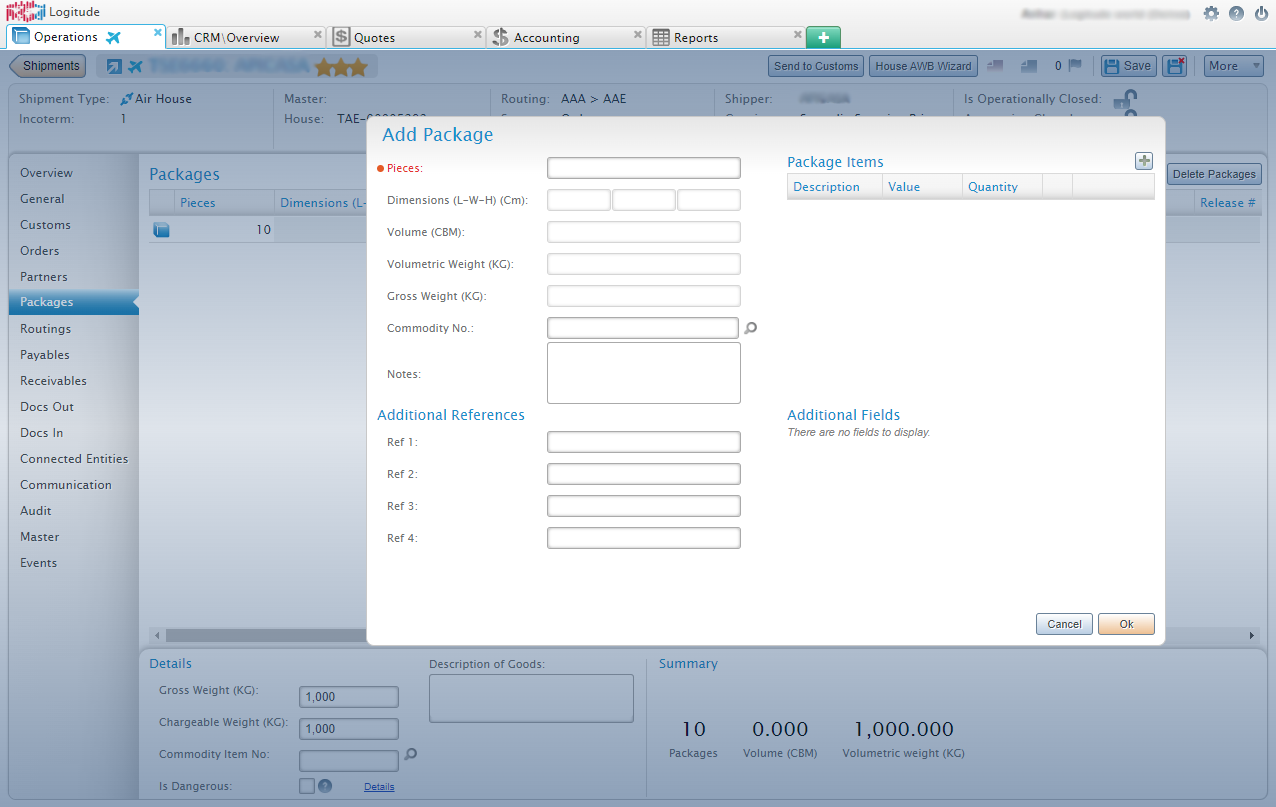Image resolution: width=1276 pixels, height=807 pixels.
Task: Select a package row checkbox in Packages grid
Action: 162,229
